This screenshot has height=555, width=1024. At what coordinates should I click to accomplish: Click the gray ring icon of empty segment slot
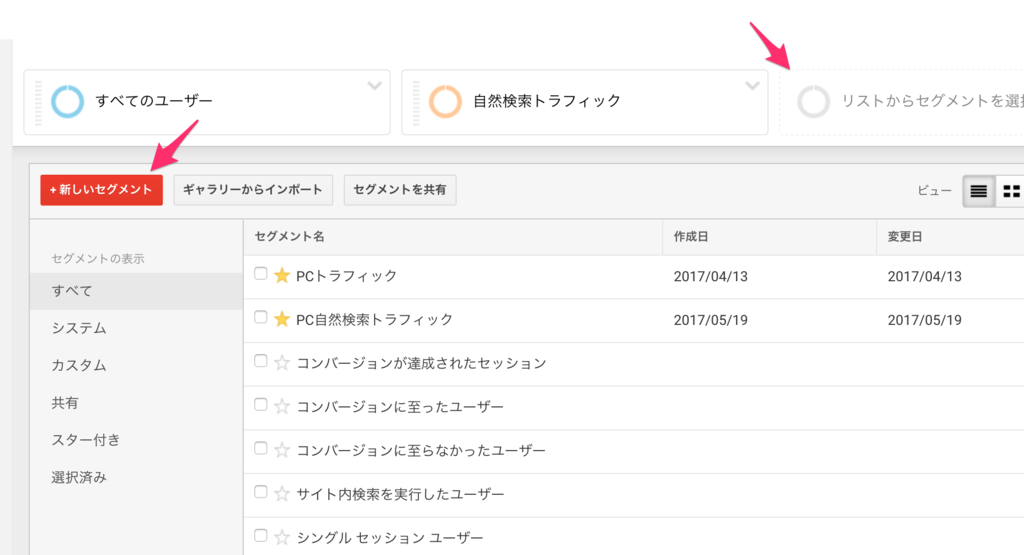[813, 101]
